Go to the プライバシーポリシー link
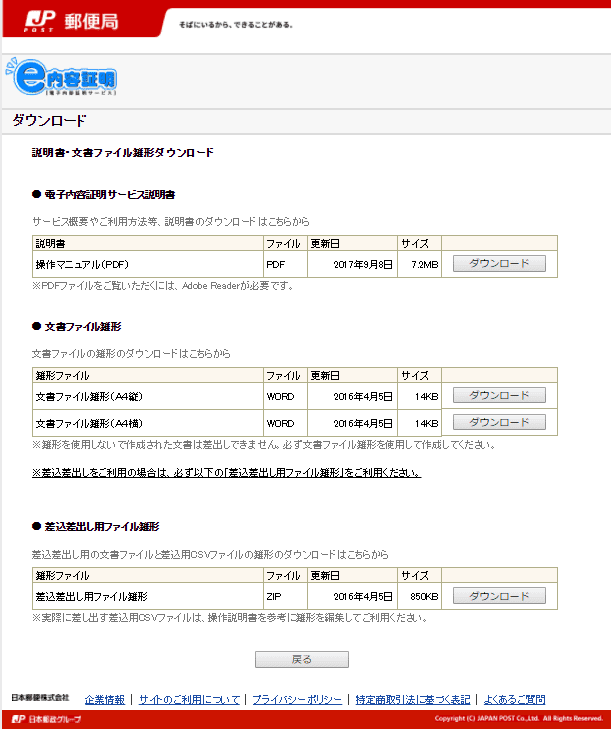Image resolution: width=611 pixels, height=729 pixels. click(x=297, y=699)
